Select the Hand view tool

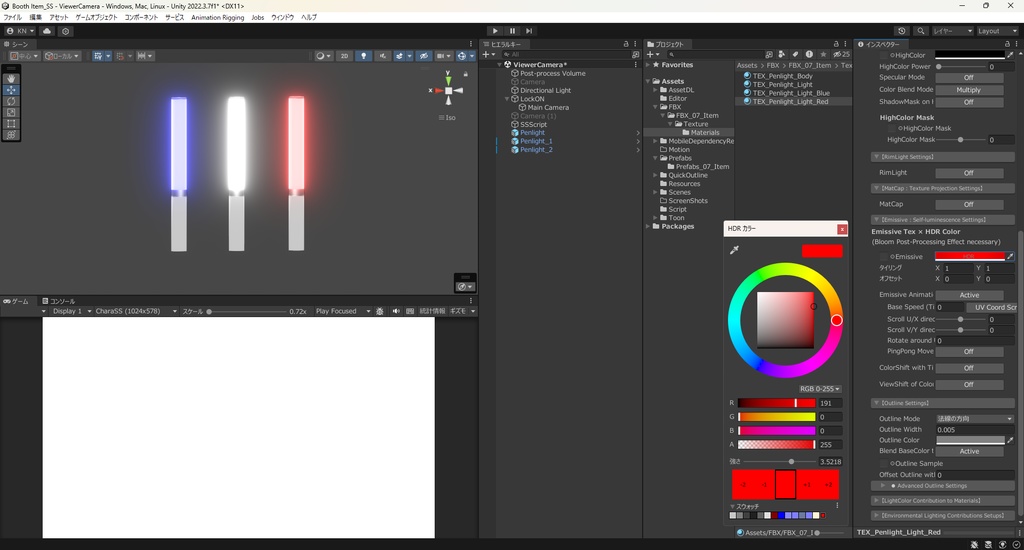pos(11,78)
